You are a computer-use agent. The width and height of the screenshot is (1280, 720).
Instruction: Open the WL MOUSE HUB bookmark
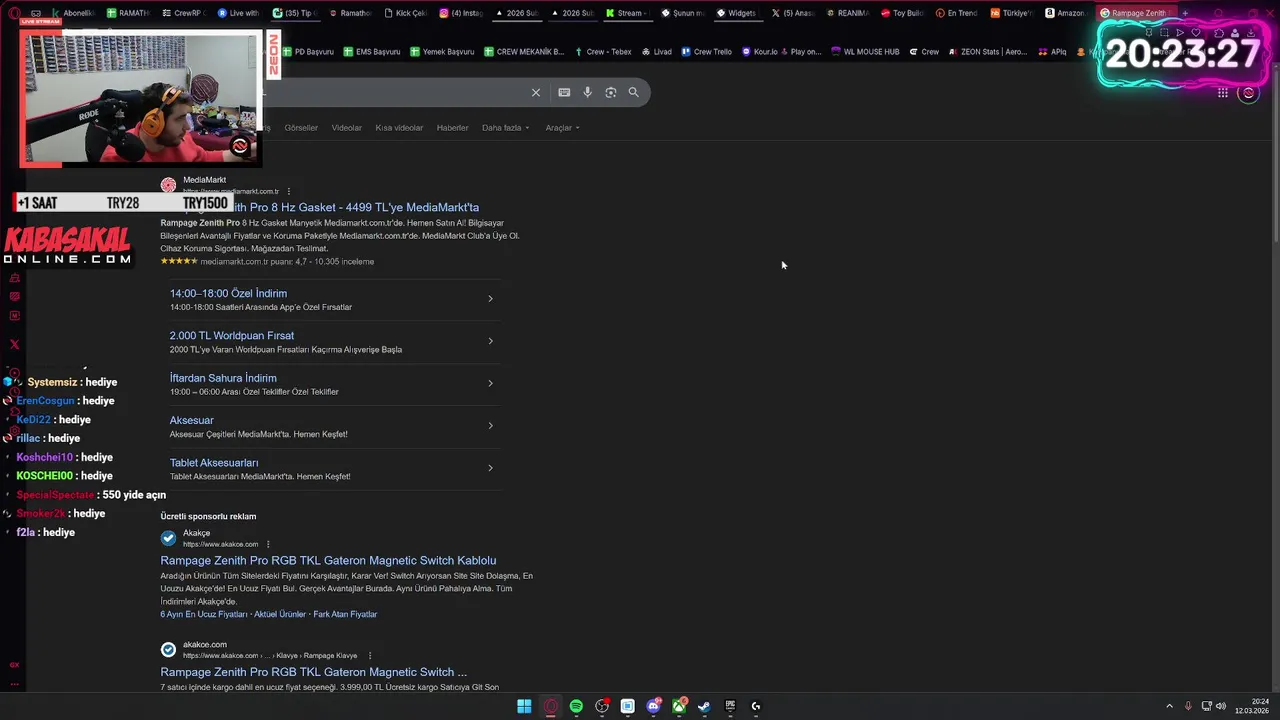click(x=865, y=52)
